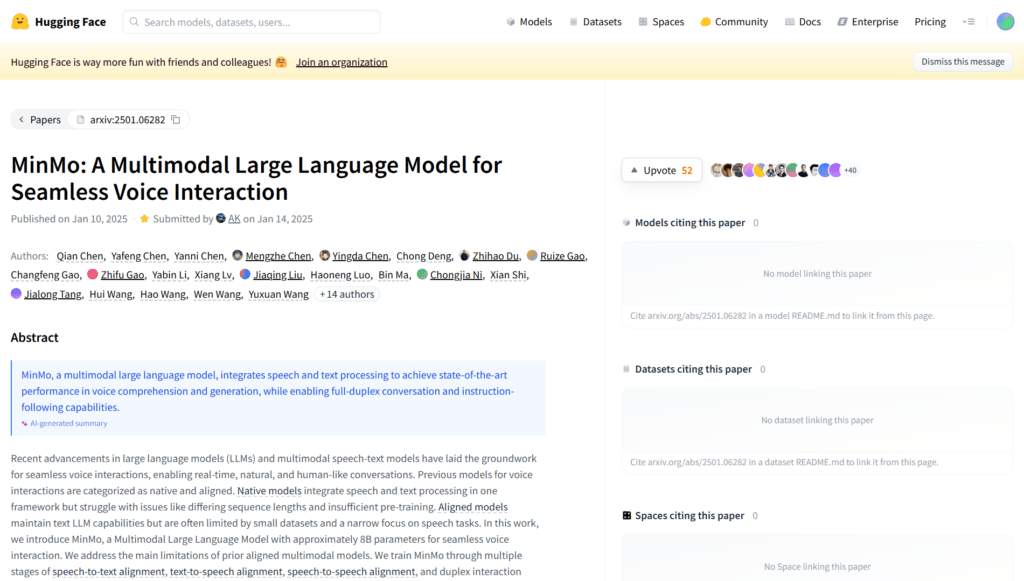Go to the Datasets section

coord(595,22)
